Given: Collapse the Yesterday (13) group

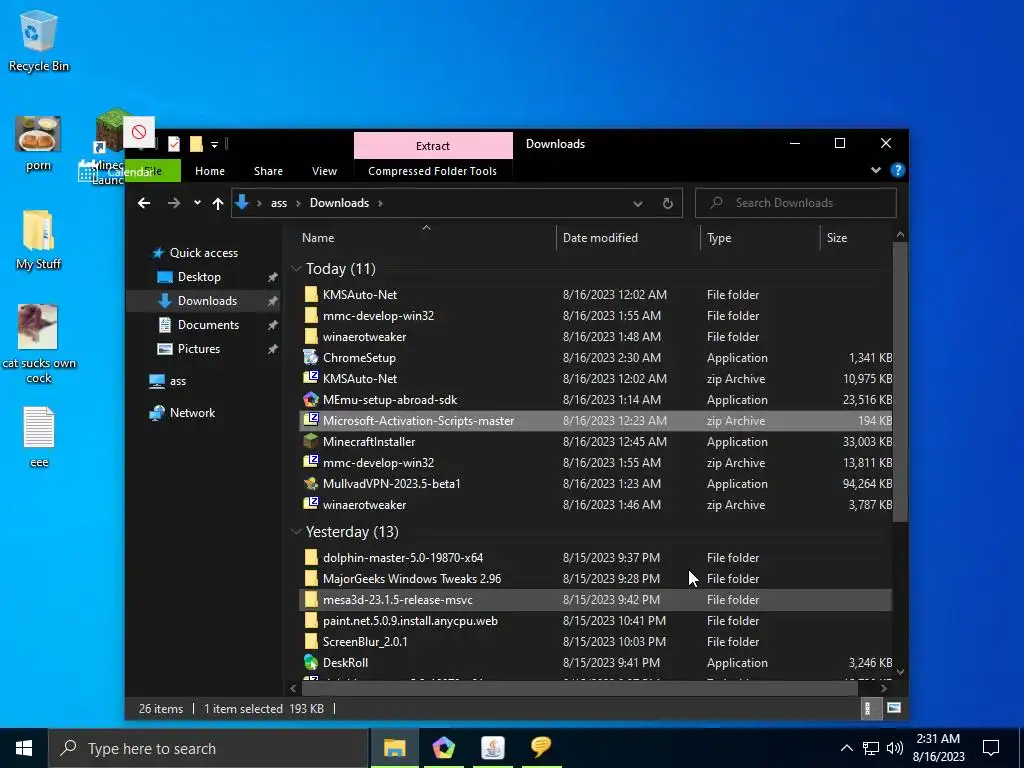Looking at the screenshot, I should 296,532.
